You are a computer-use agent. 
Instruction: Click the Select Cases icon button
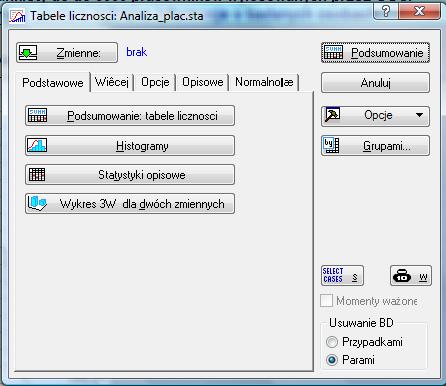click(342, 276)
